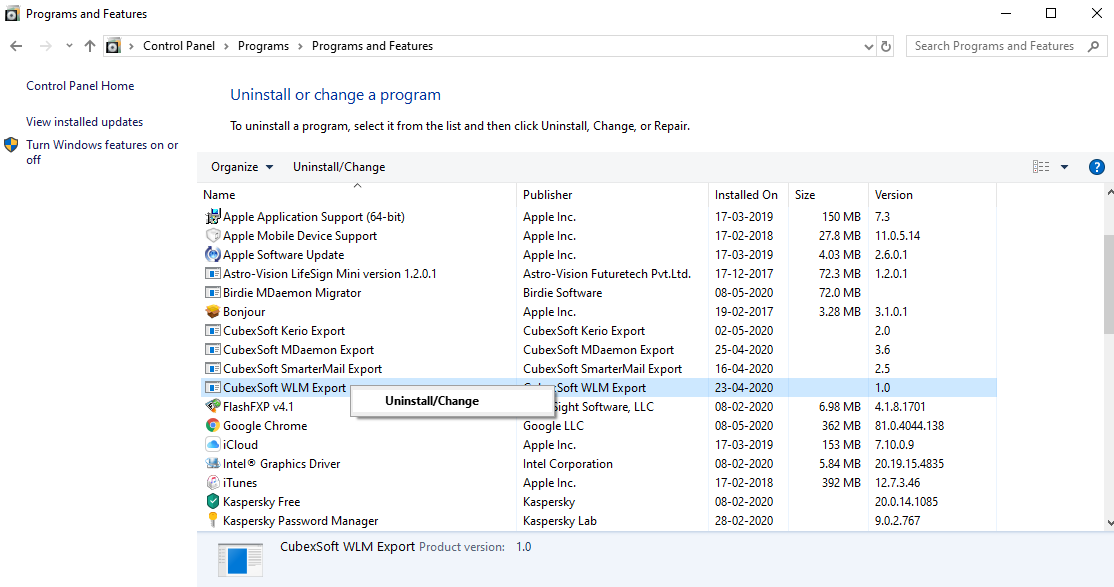Click Astro-Vision Futuretech Pvt.Ltd. publisher cell
The image size is (1114, 587).
[607, 274]
